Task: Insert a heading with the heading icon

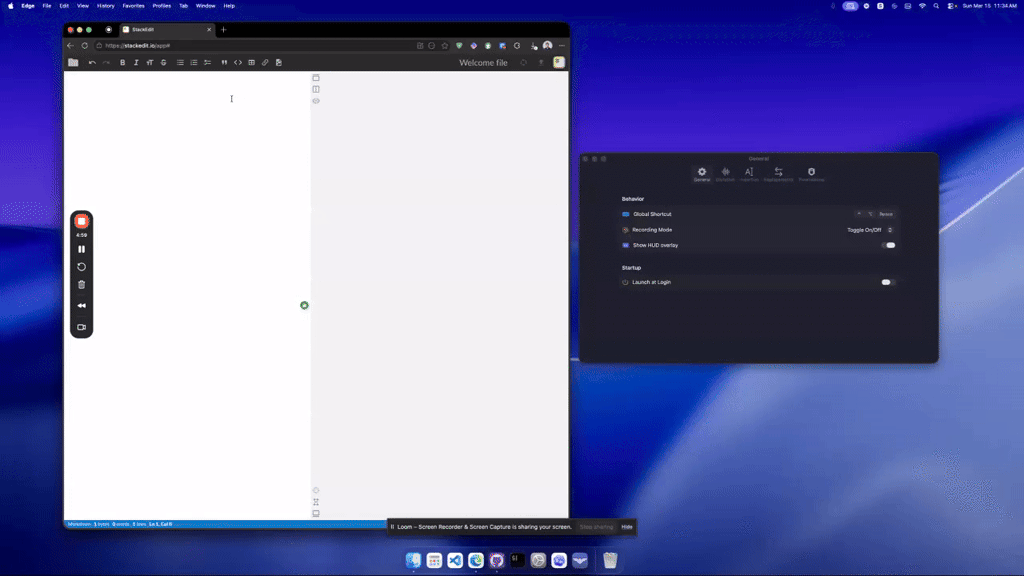Action: click(x=150, y=63)
